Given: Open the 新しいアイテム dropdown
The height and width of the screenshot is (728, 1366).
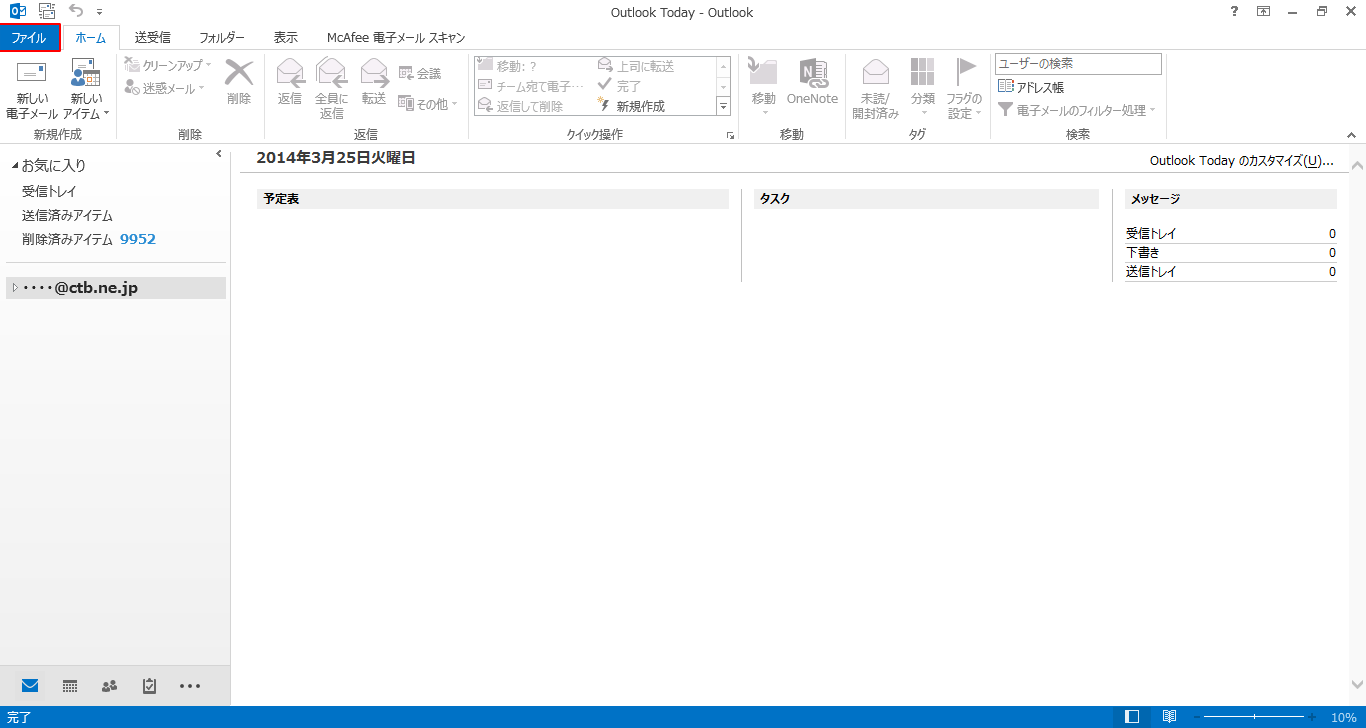Looking at the screenshot, I should 86,90.
